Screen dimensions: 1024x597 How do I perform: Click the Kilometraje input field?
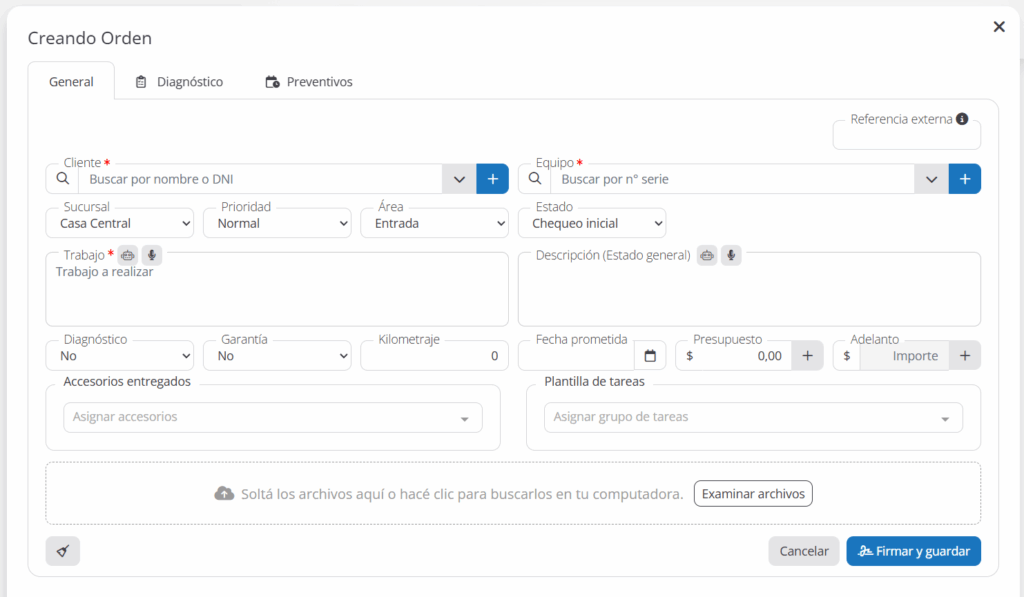434,356
